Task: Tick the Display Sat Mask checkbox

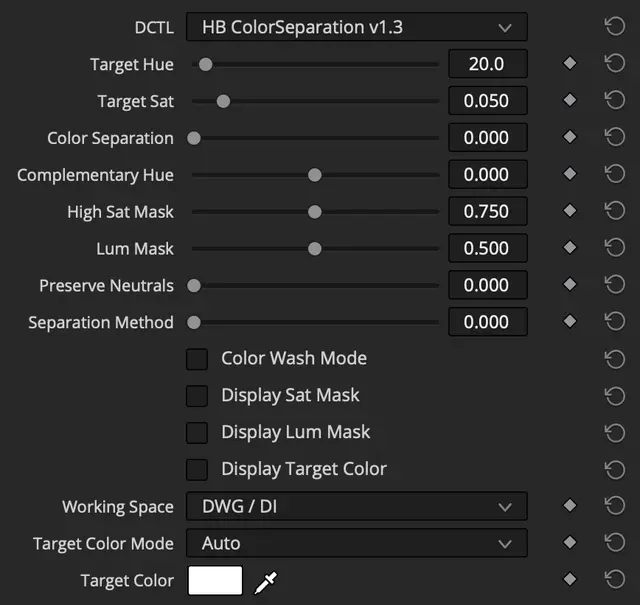Action: tap(197, 396)
